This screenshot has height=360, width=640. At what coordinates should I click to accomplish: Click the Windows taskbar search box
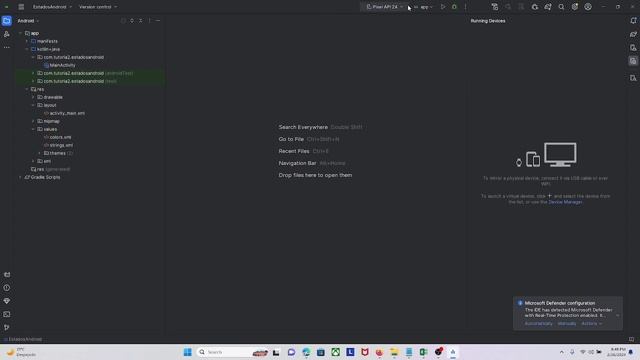(233, 352)
